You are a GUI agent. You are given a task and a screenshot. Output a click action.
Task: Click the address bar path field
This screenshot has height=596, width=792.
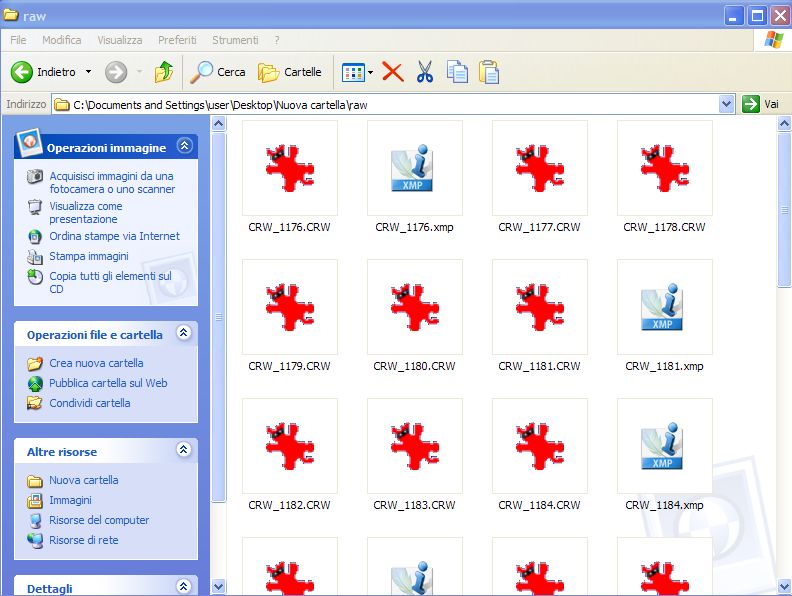(x=386, y=105)
